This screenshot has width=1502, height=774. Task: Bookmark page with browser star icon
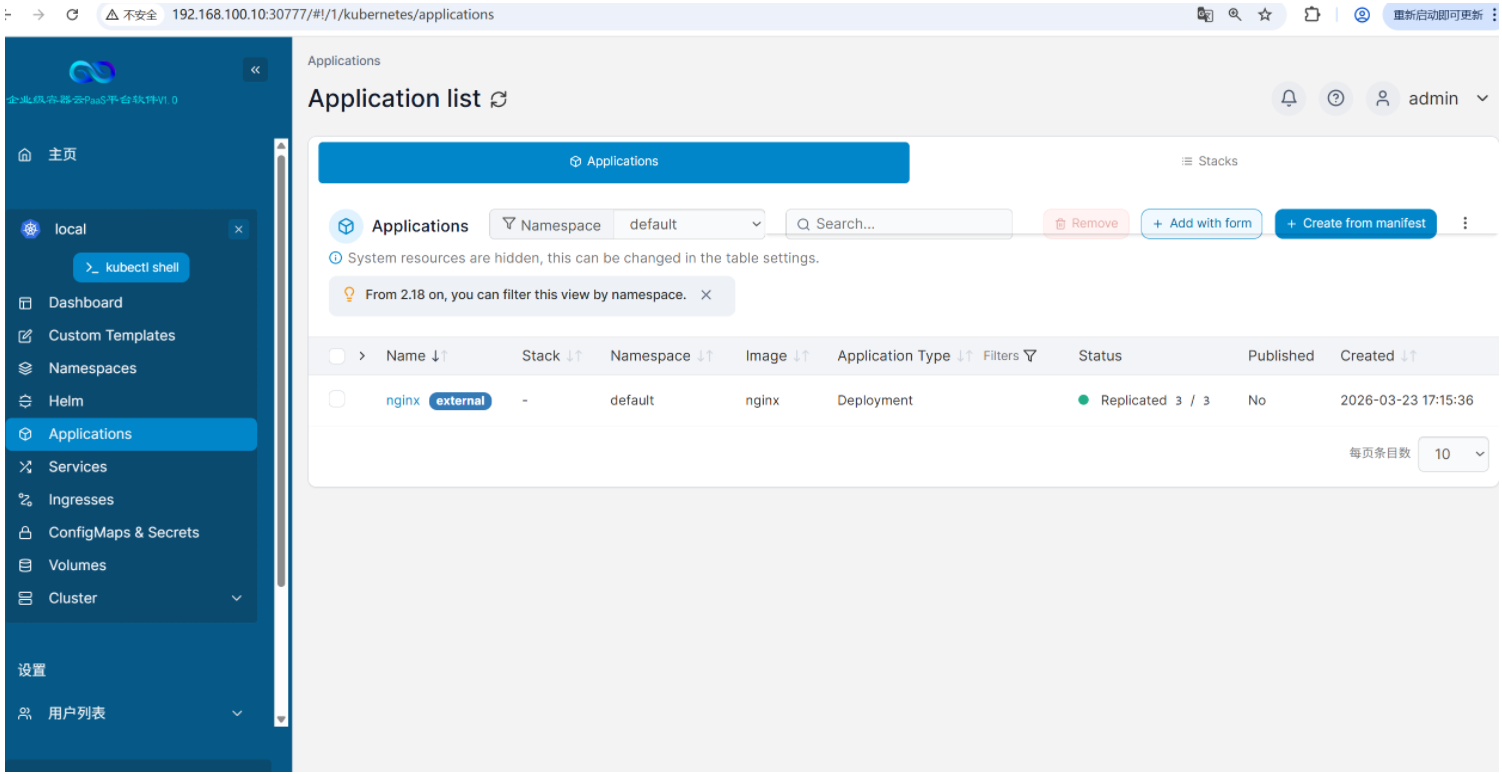1265,15
